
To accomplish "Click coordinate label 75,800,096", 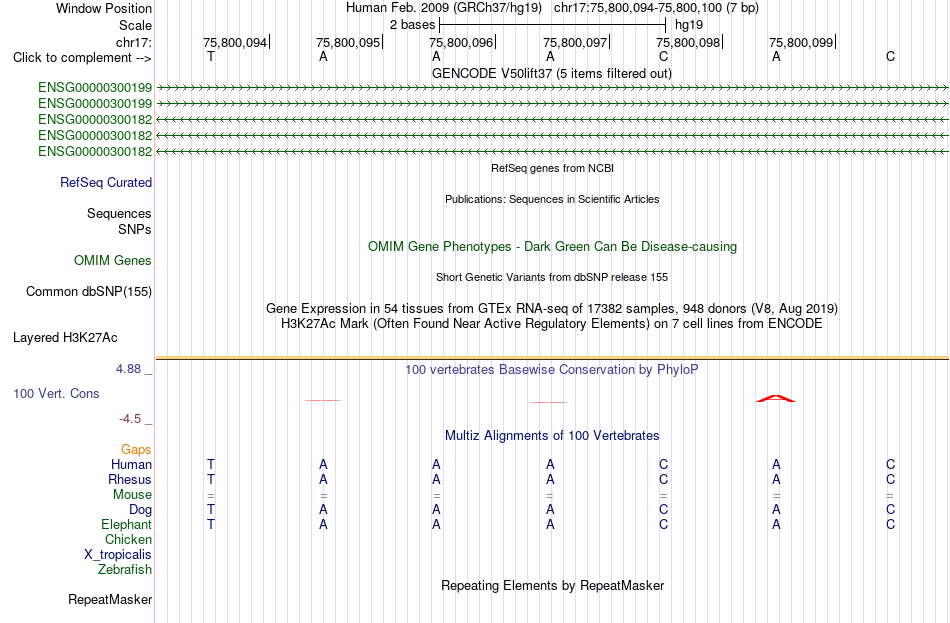I will (461, 42).
